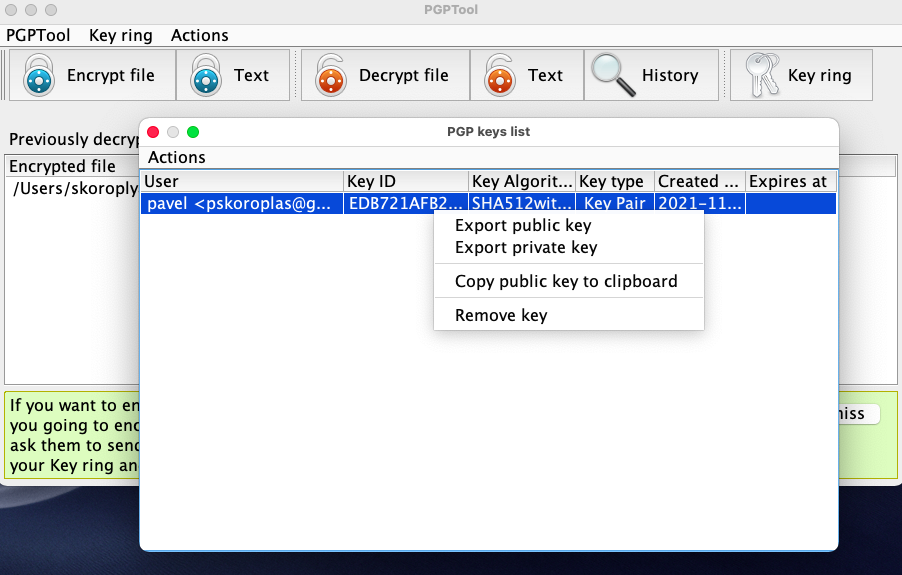Open the Actions menu in main window

pyautogui.click(x=200, y=36)
